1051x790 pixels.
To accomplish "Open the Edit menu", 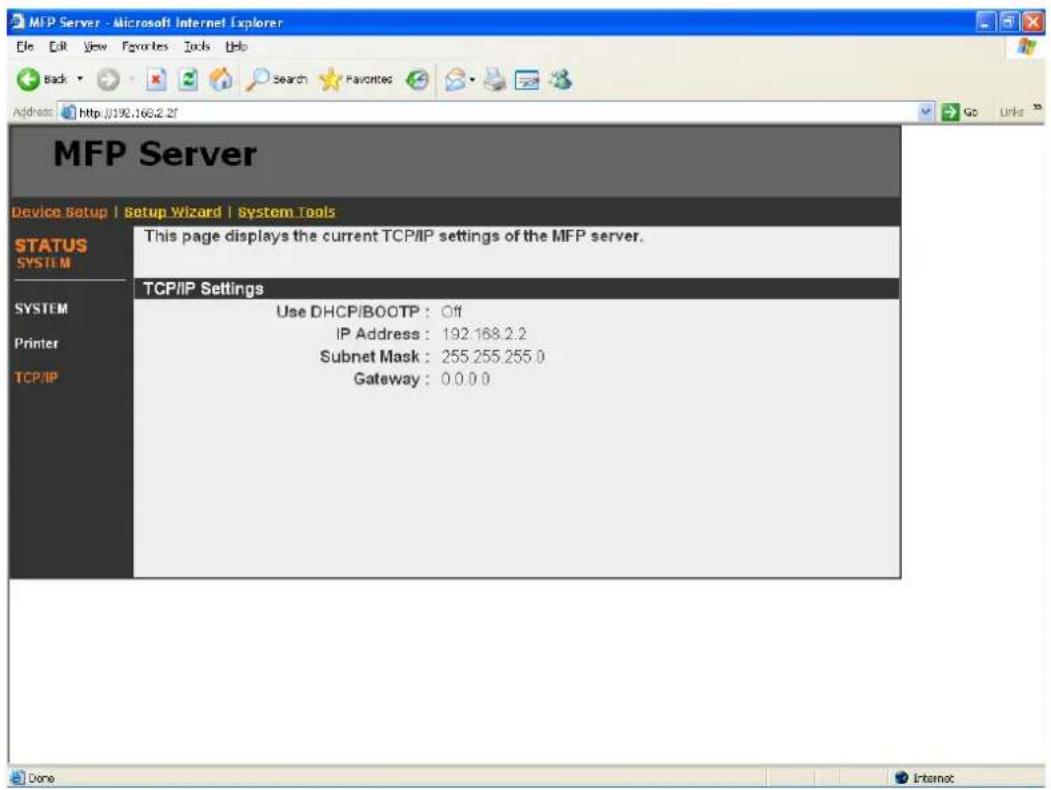I will [58, 46].
